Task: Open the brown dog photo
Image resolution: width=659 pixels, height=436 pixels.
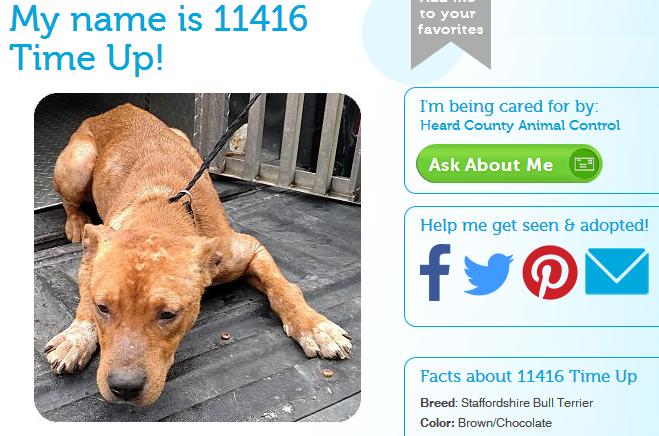Action: 197,257
